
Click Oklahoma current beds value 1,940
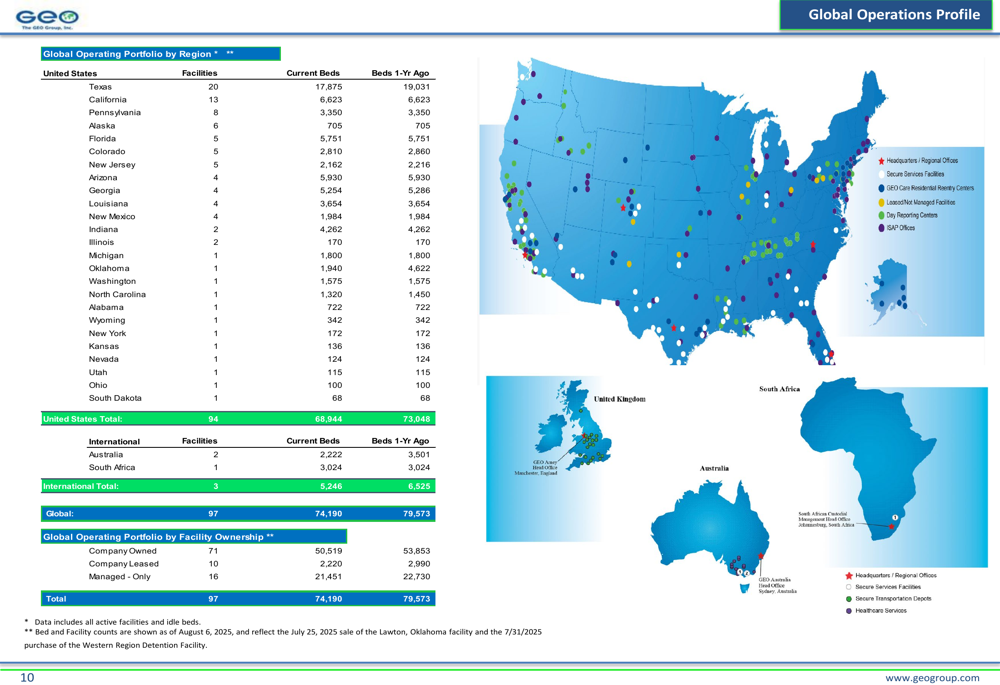click(x=331, y=268)
